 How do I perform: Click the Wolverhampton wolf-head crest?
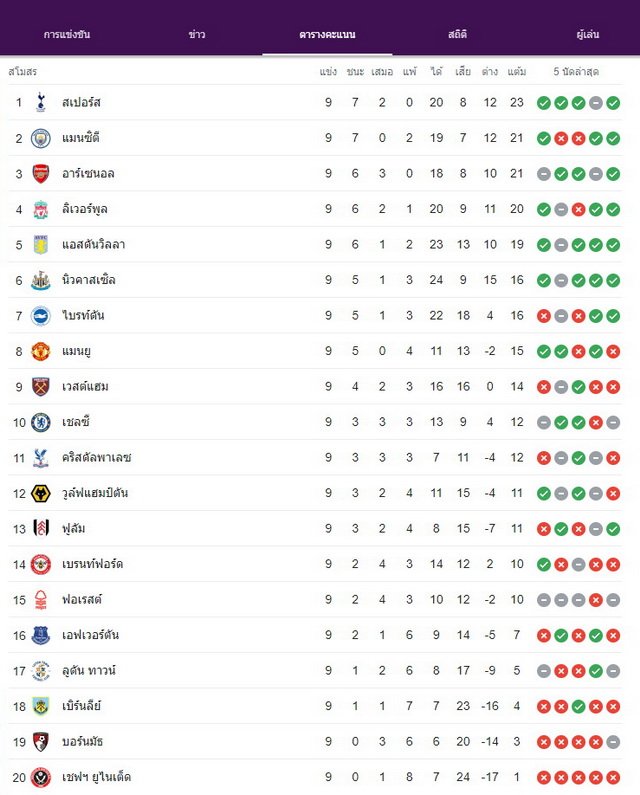[41, 493]
